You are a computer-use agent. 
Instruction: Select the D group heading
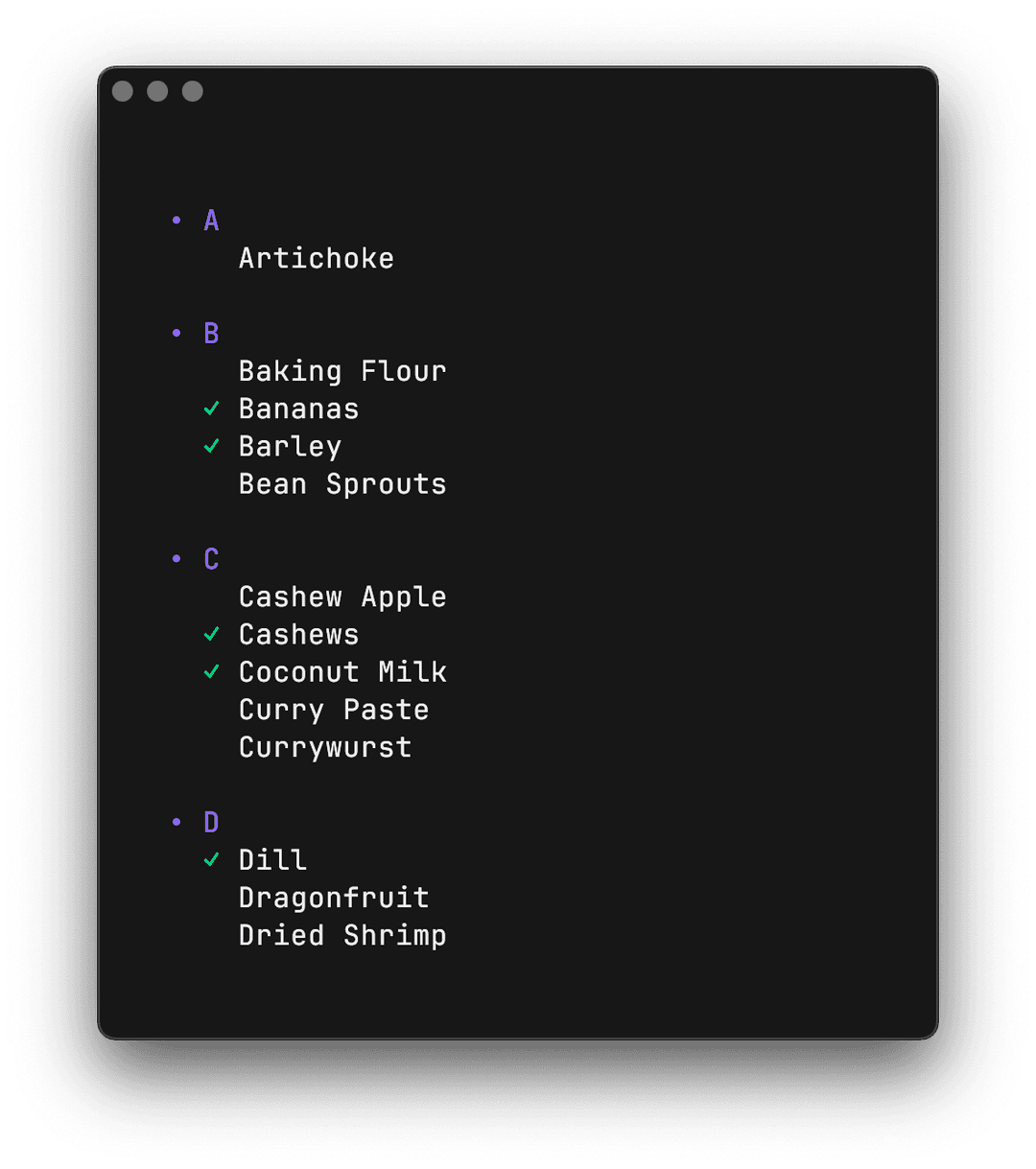(212, 823)
